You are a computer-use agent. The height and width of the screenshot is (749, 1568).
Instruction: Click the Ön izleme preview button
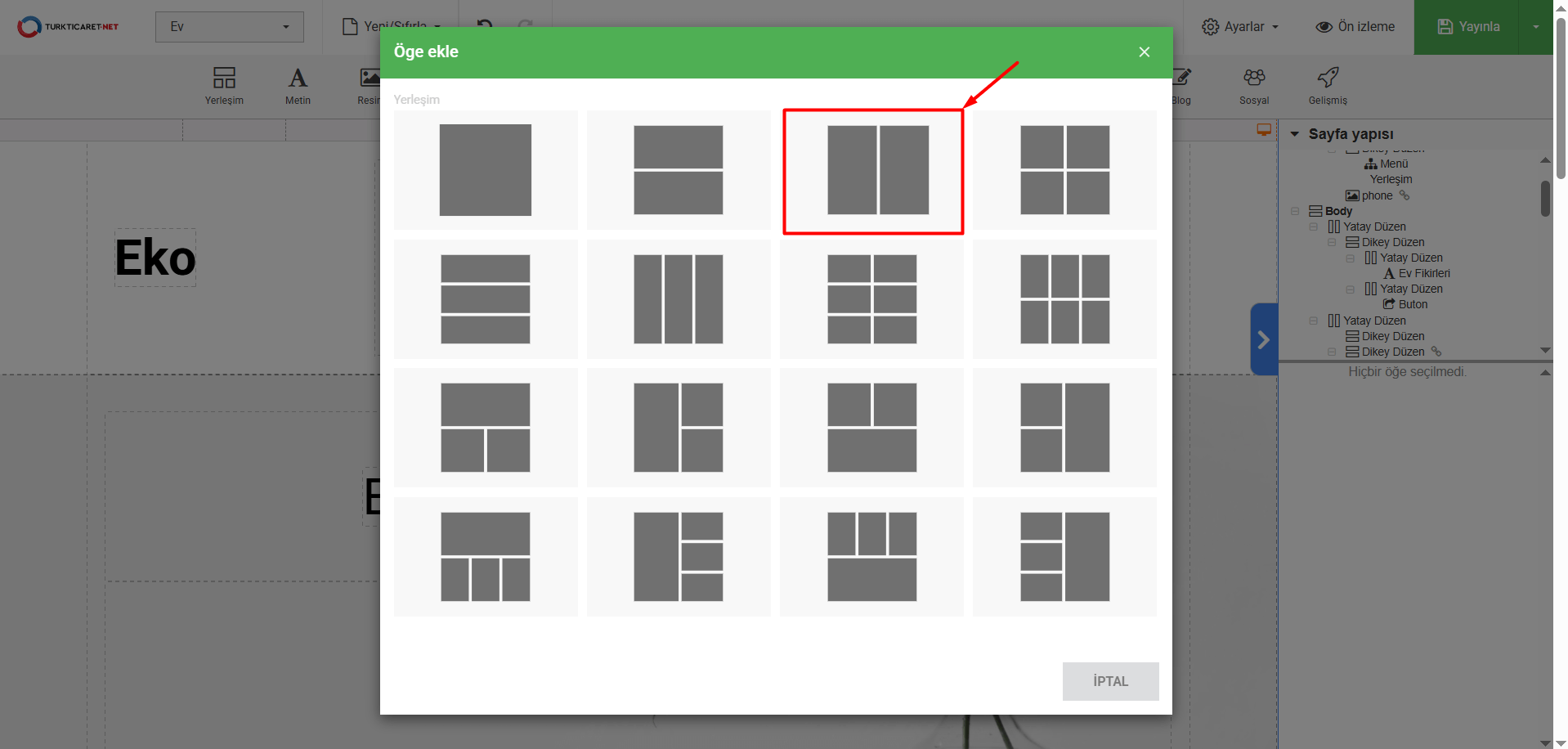1355,27
